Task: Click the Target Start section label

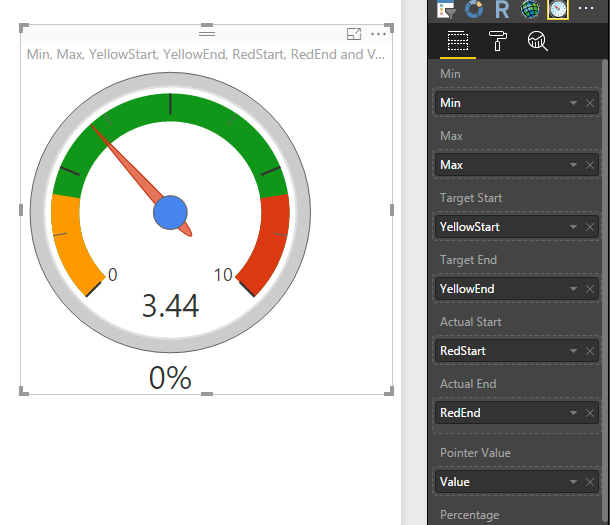Action: point(471,198)
